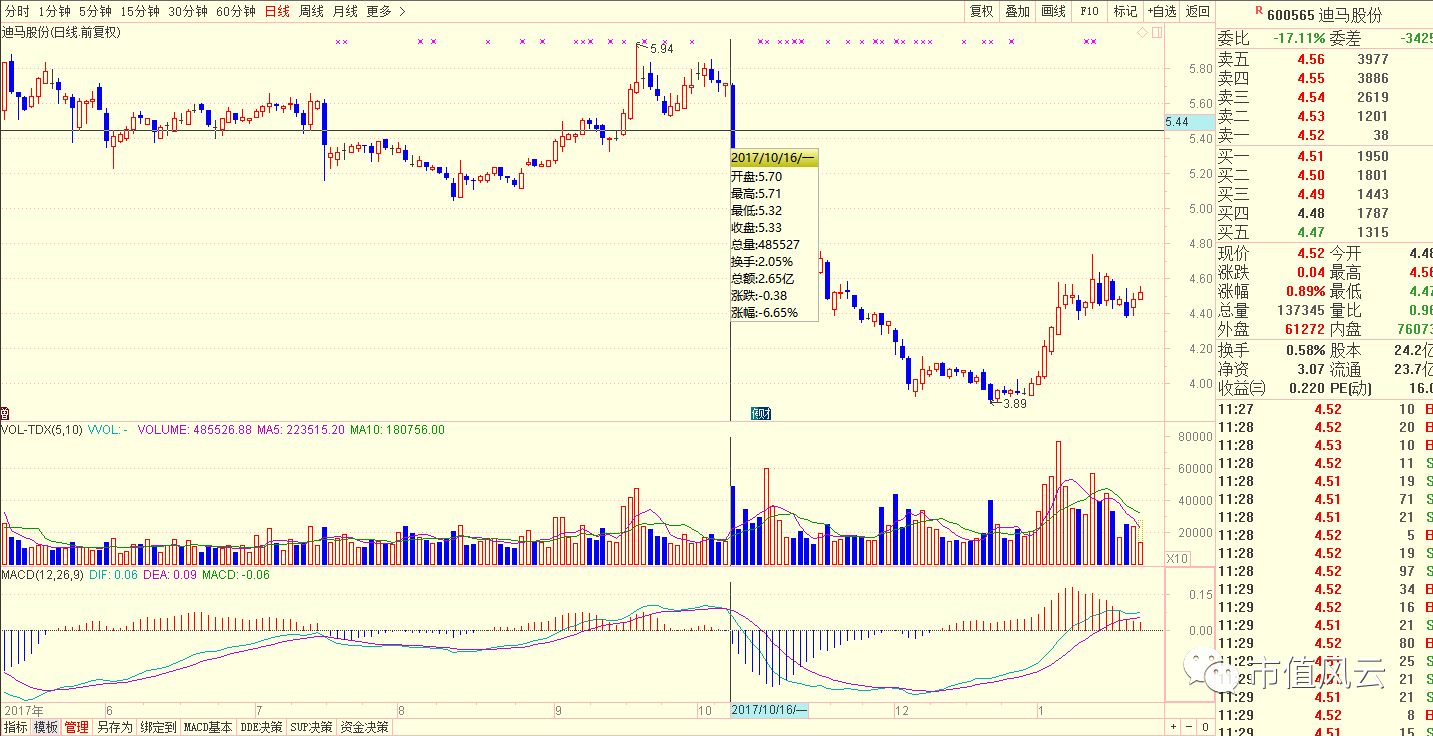Select the DDE决策 template
This screenshot has width=1433, height=736.
coord(262,727)
